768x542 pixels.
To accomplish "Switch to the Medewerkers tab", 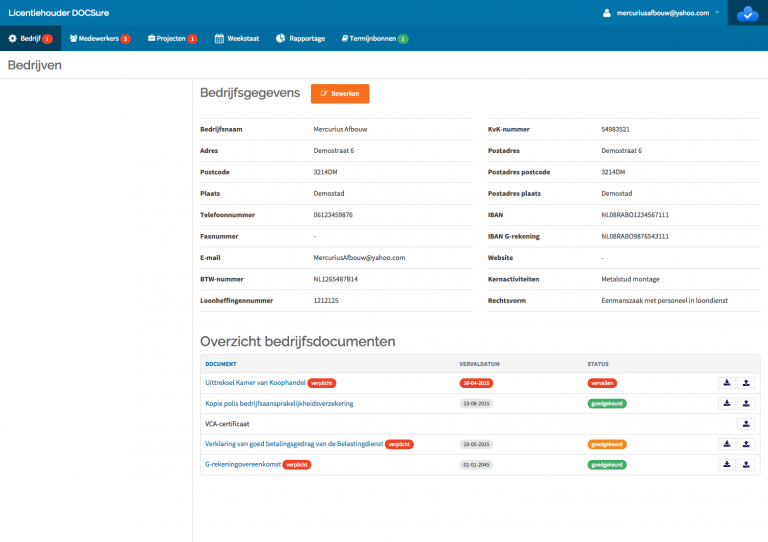I will [x=99, y=38].
